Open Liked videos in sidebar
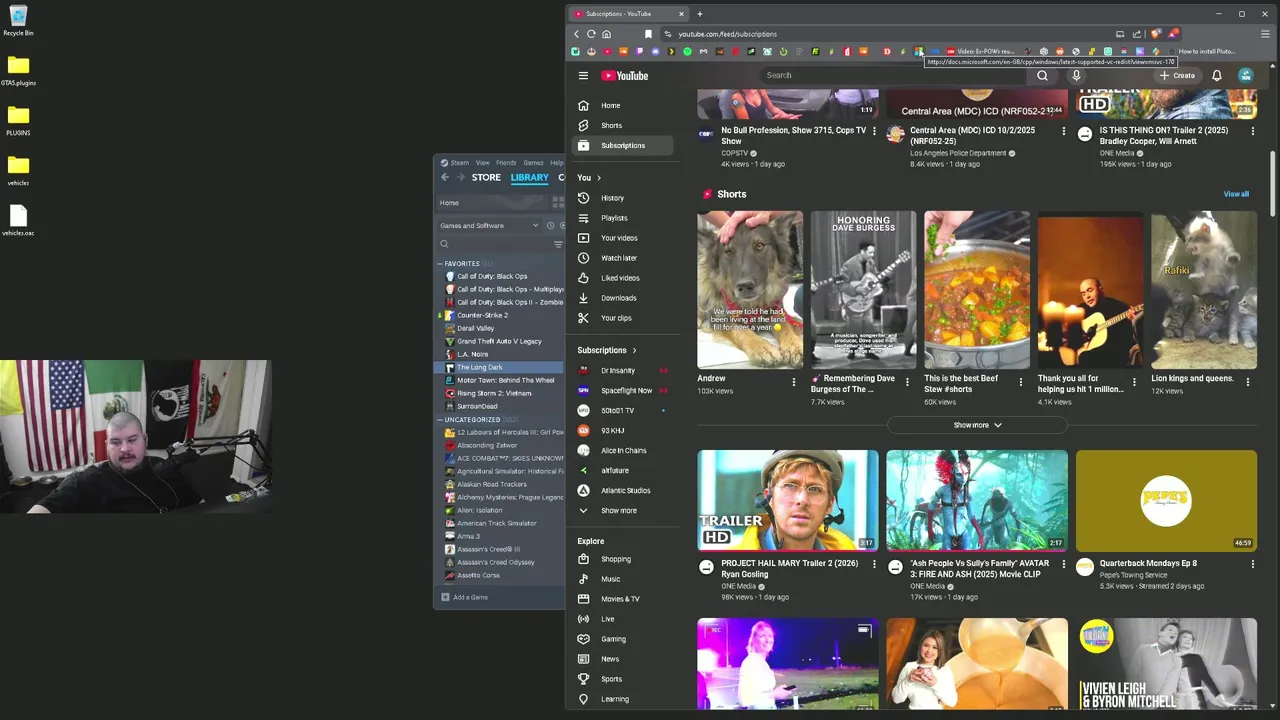Screen dimensions: 1280x720 click(622, 278)
